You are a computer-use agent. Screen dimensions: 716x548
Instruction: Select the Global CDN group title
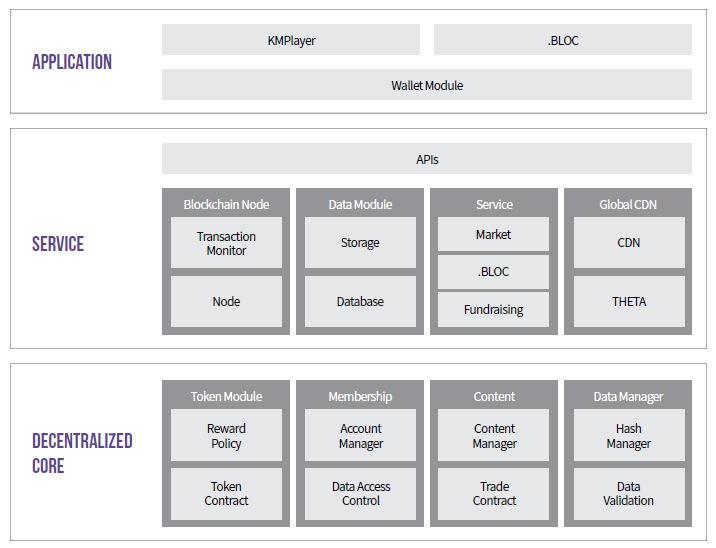628,204
